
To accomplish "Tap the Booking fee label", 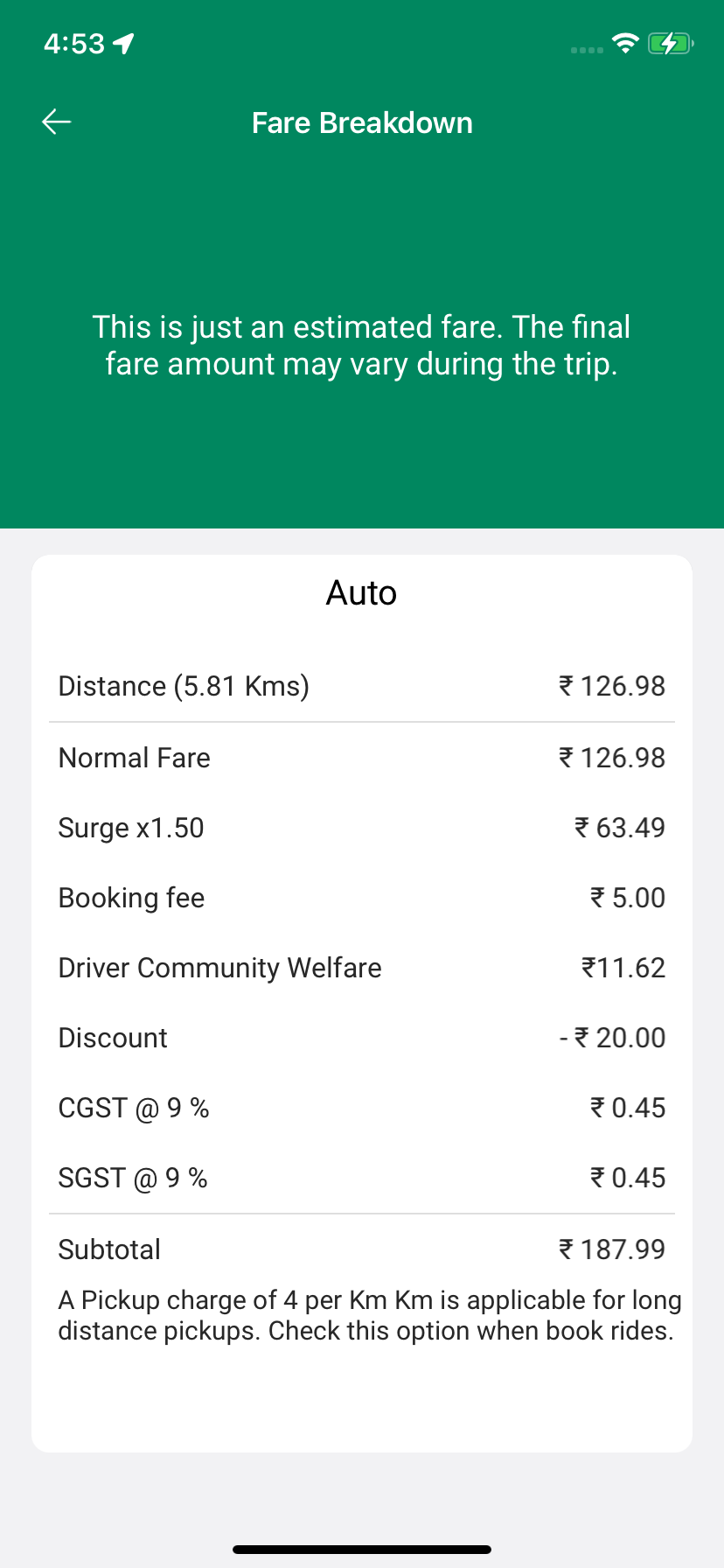I will (131, 898).
